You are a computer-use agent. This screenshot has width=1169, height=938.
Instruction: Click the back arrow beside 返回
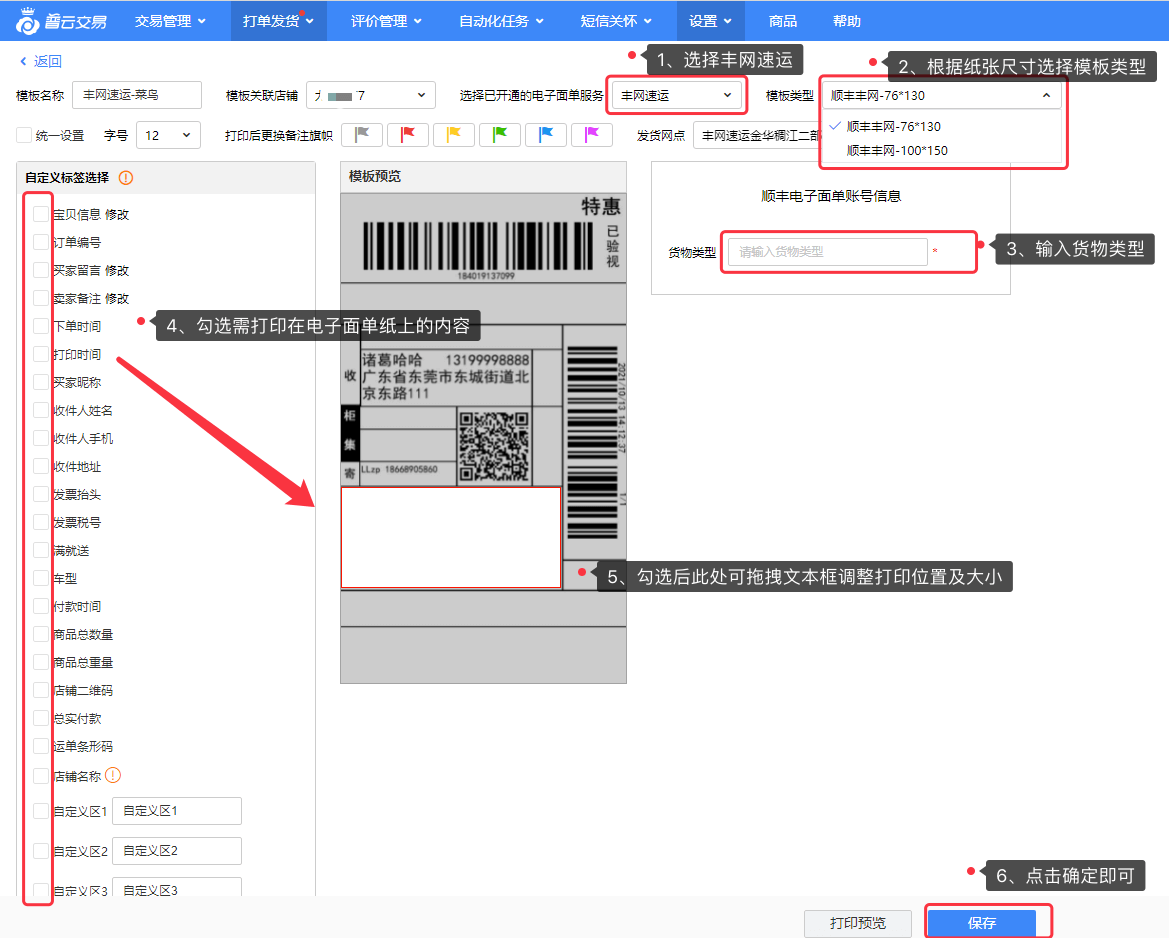point(23,61)
